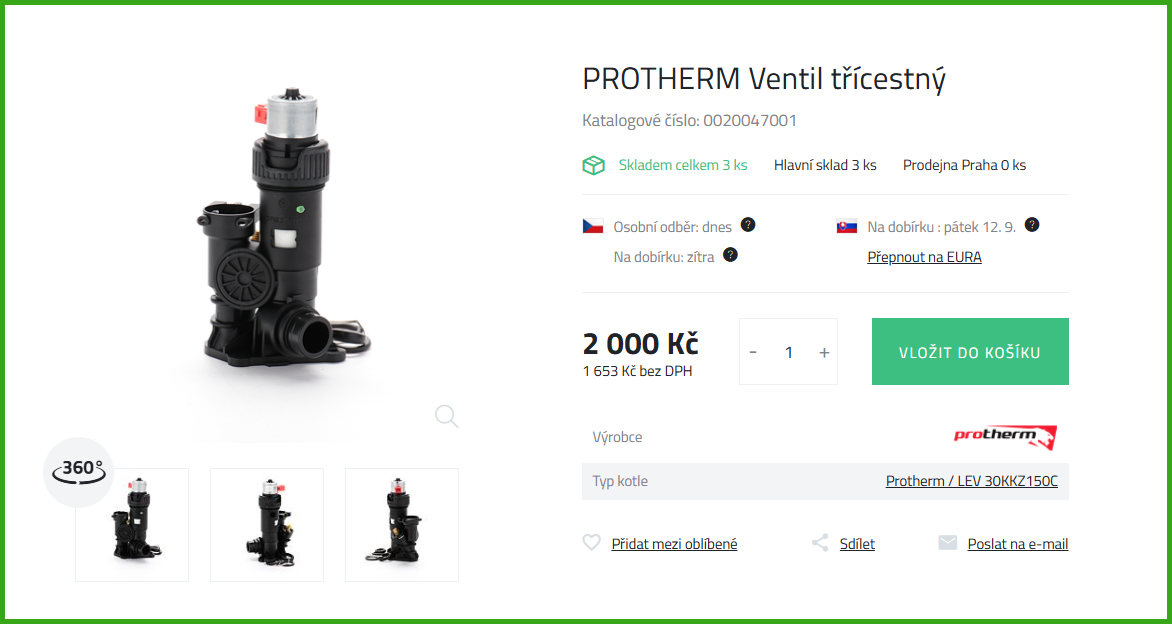Switch currency via Přepnout na EURA
This screenshot has height=624, width=1172.
[925, 257]
